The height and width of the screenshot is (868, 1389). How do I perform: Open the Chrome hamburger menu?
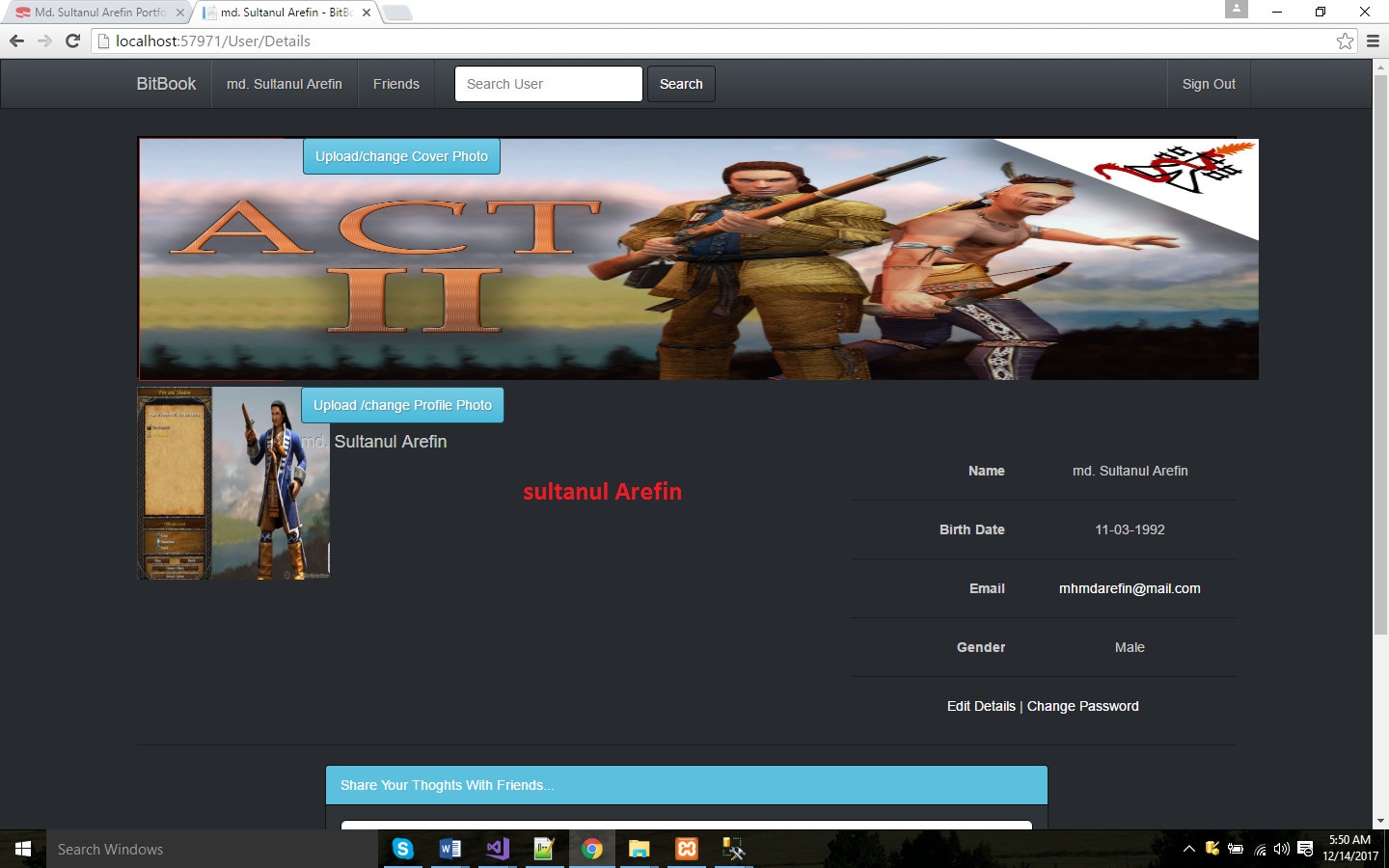[1373, 41]
